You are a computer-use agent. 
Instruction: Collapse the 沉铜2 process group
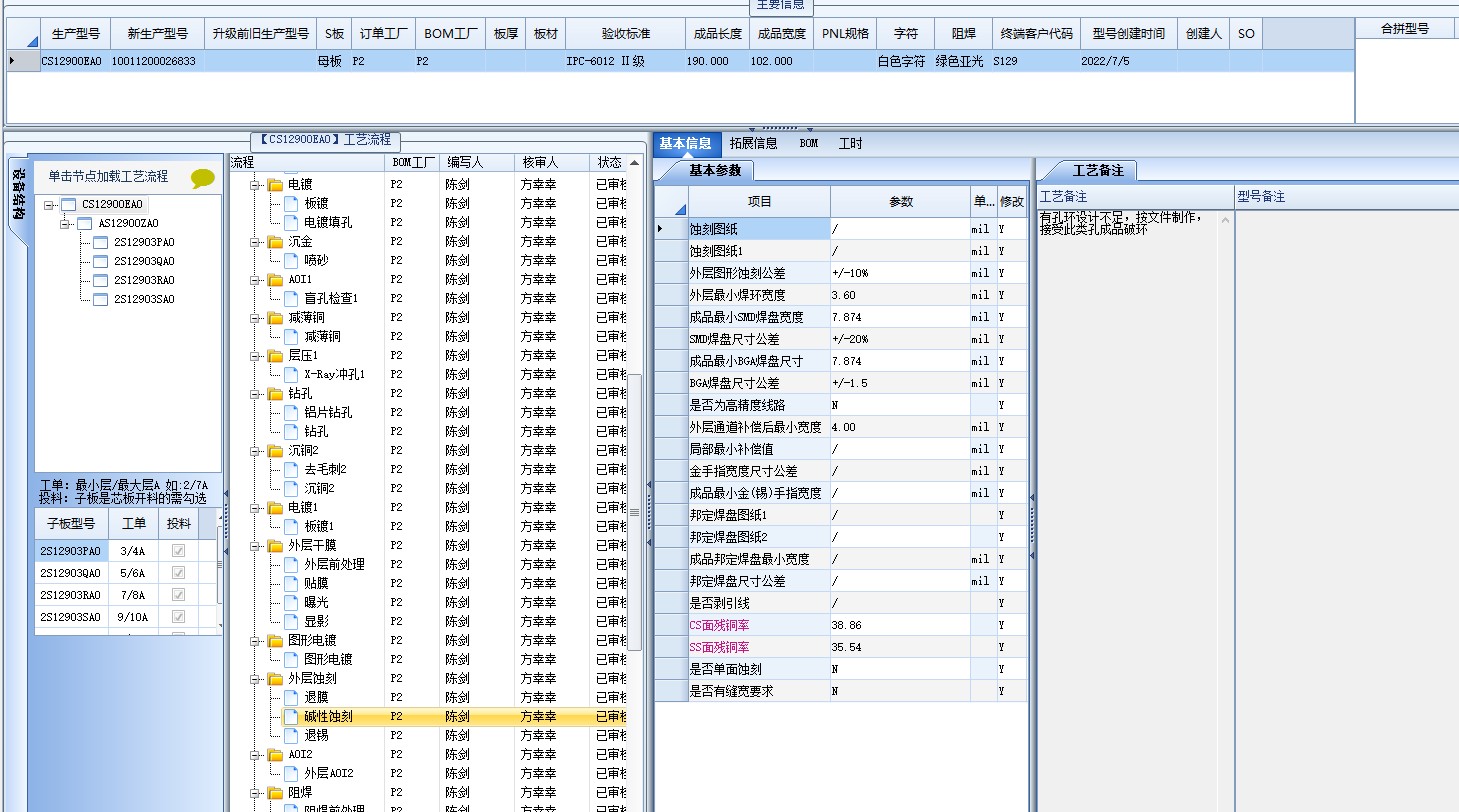click(x=255, y=452)
